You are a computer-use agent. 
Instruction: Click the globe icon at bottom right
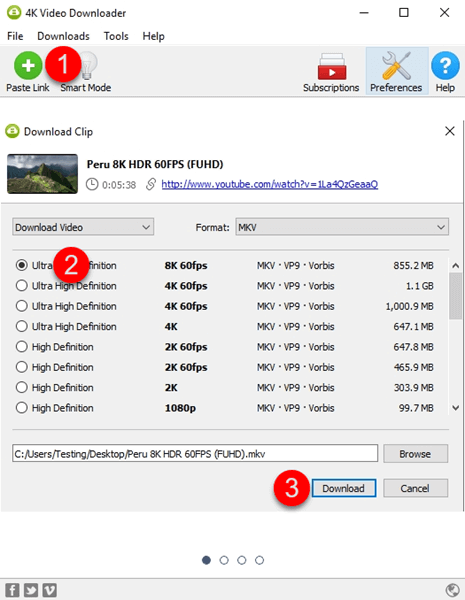coord(452,590)
